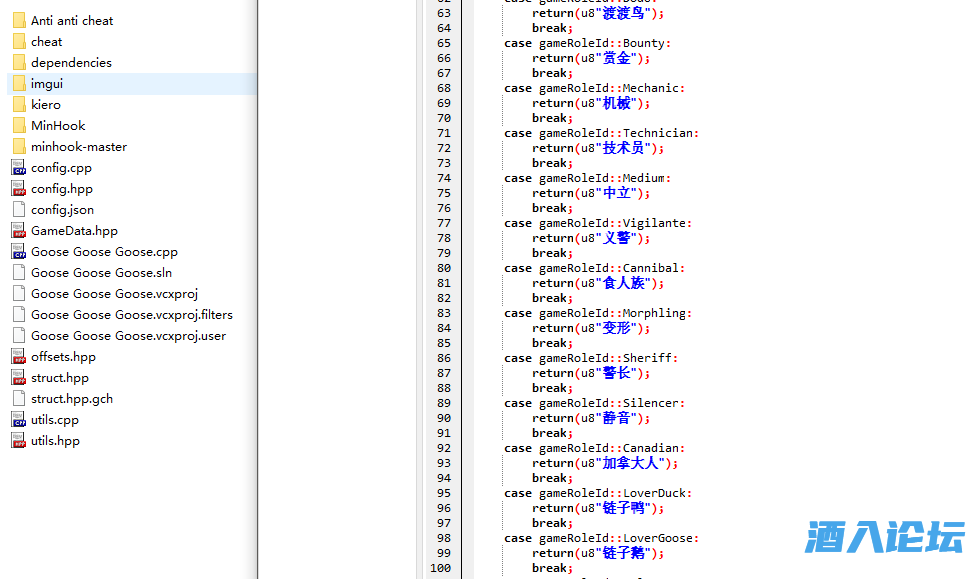Click the utils.cpp file icon

(19, 420)
